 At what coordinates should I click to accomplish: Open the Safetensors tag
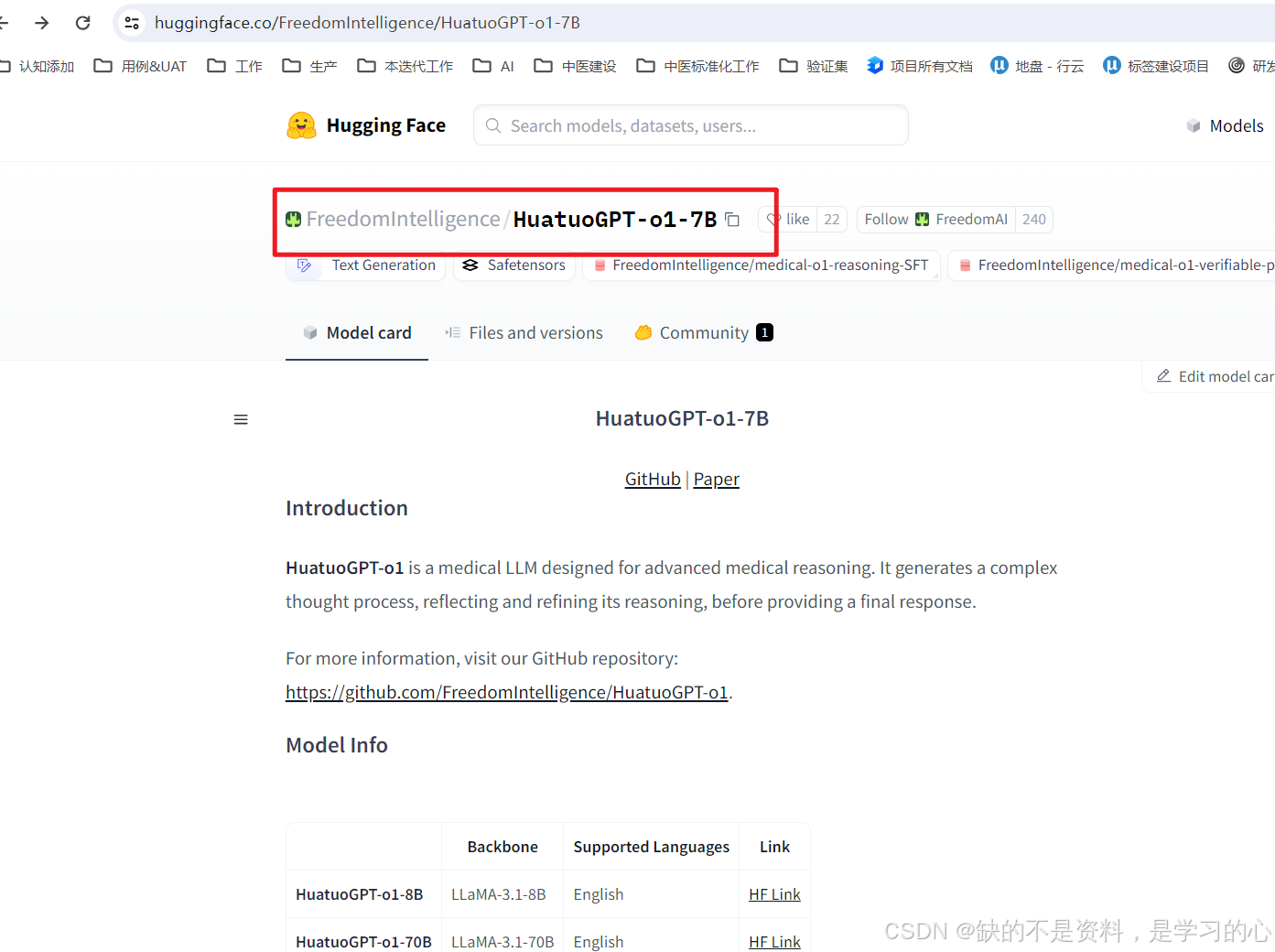(x=514, y=265)
